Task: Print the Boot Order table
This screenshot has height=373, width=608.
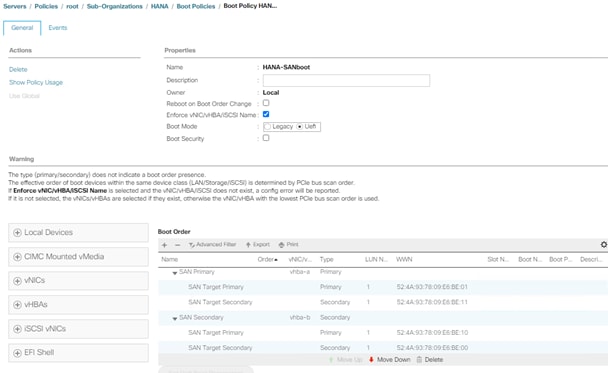Action: pyautogui.click(x=288, y=245)
